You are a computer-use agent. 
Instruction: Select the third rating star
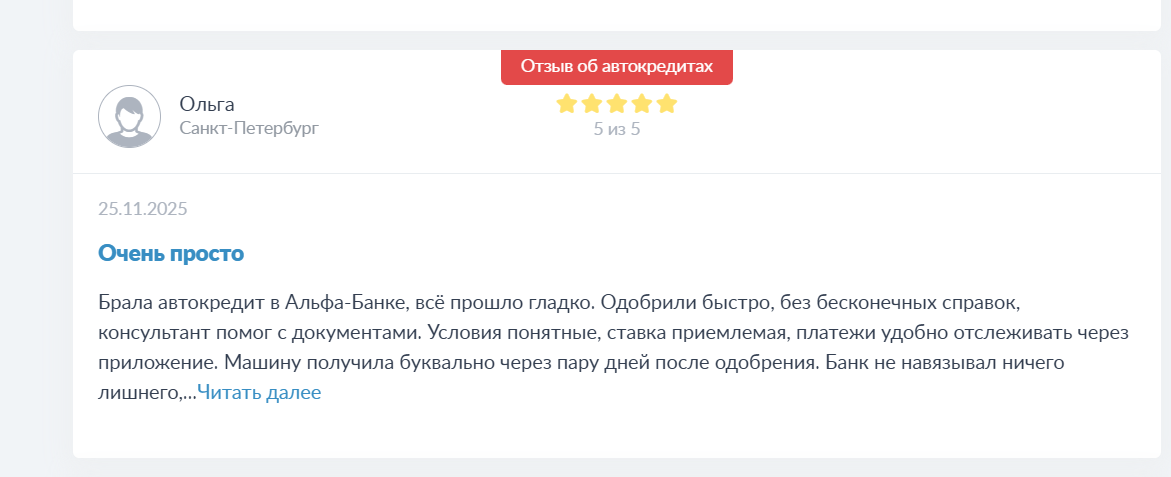coord(617,104)
